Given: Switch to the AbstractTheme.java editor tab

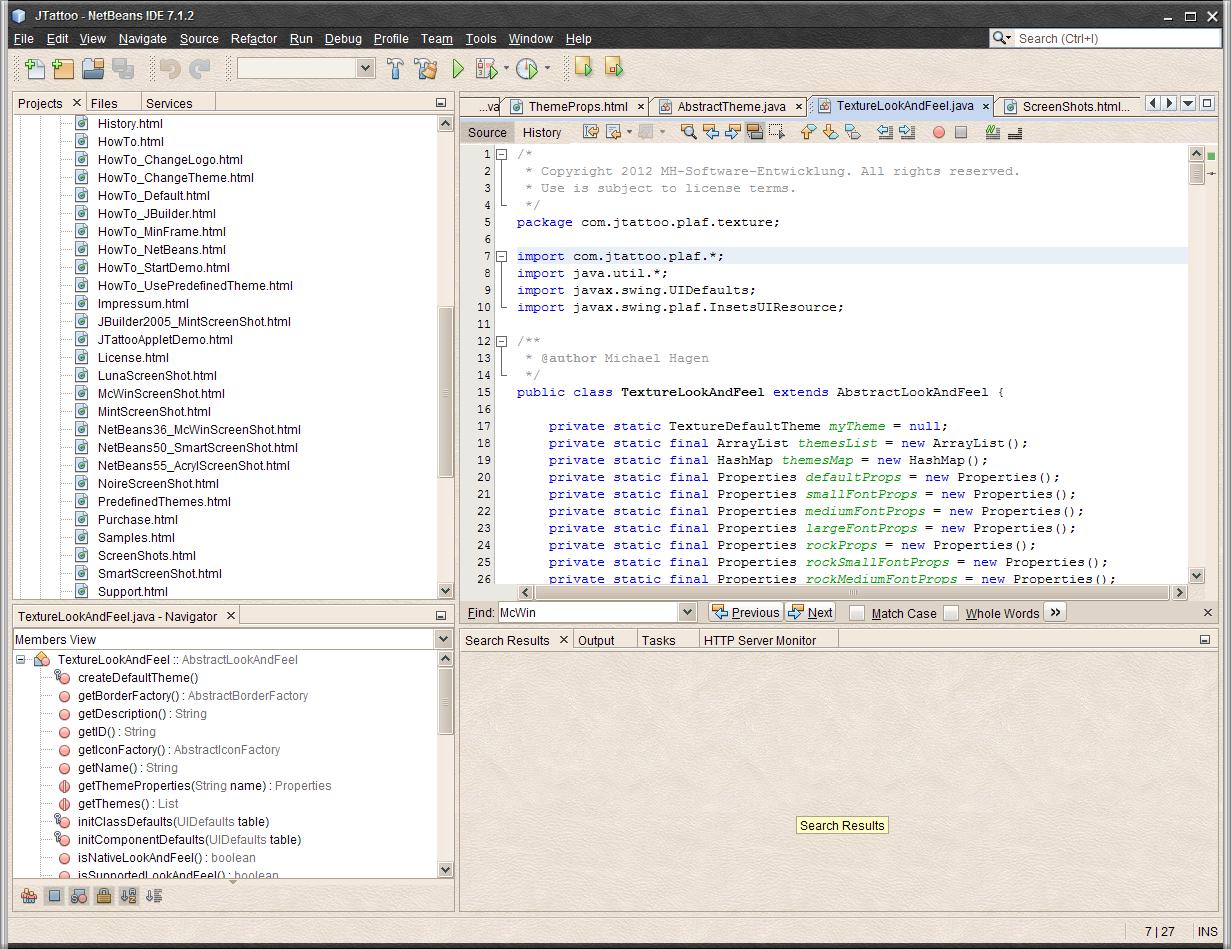Looking at the screenshot, I should pyautogui.click(x=731, y=106).
